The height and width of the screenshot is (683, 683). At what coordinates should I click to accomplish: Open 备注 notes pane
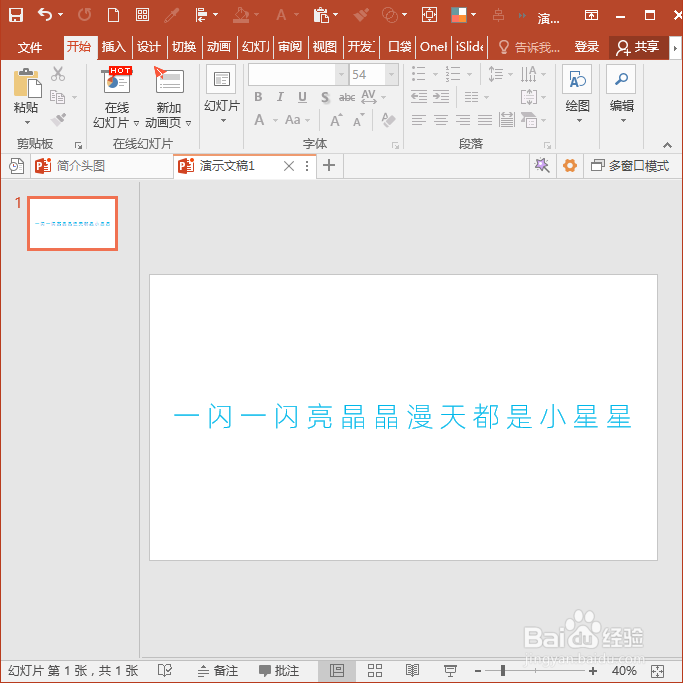click(x=218, y=670)
